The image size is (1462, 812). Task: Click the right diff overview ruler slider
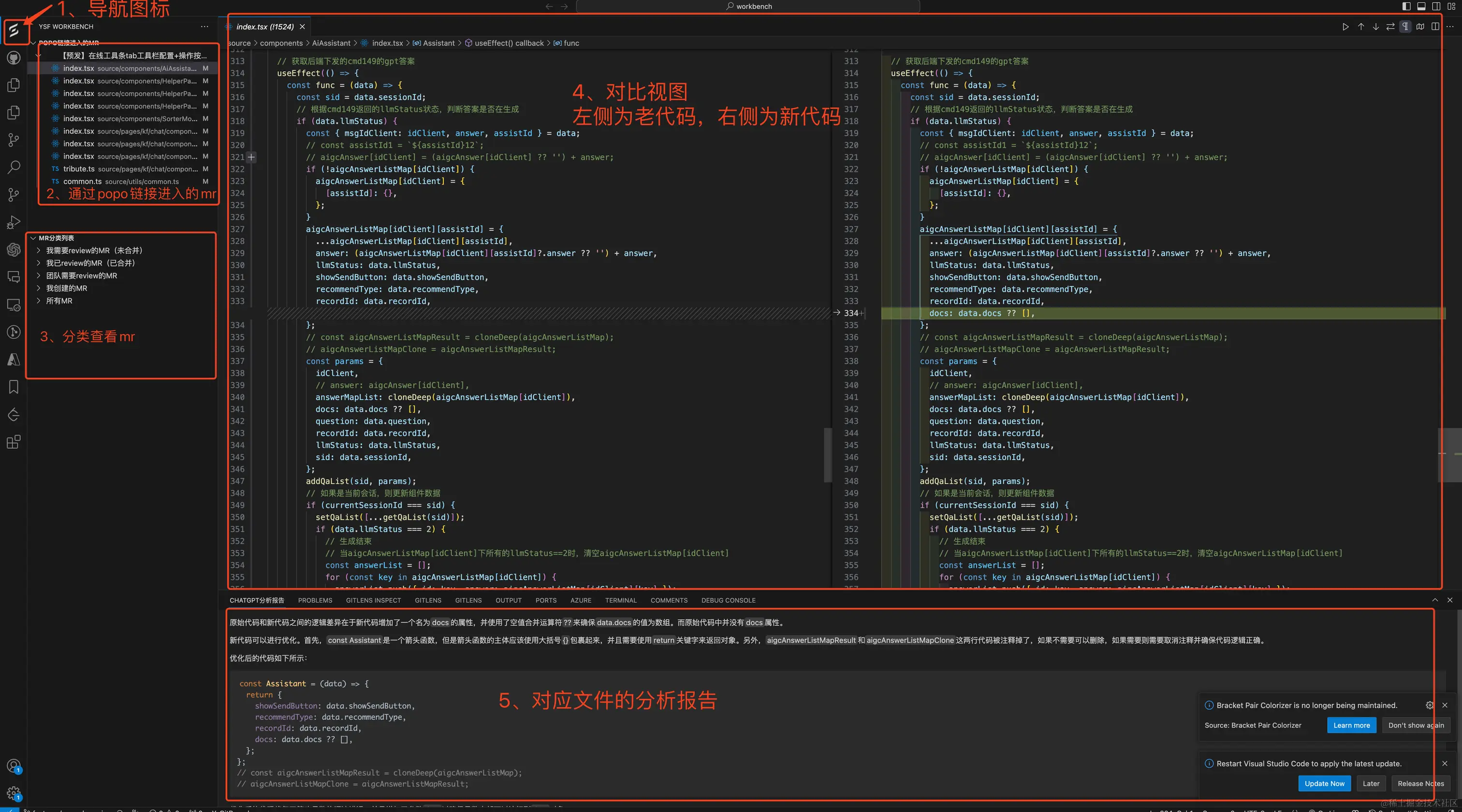click(1449, 455)
